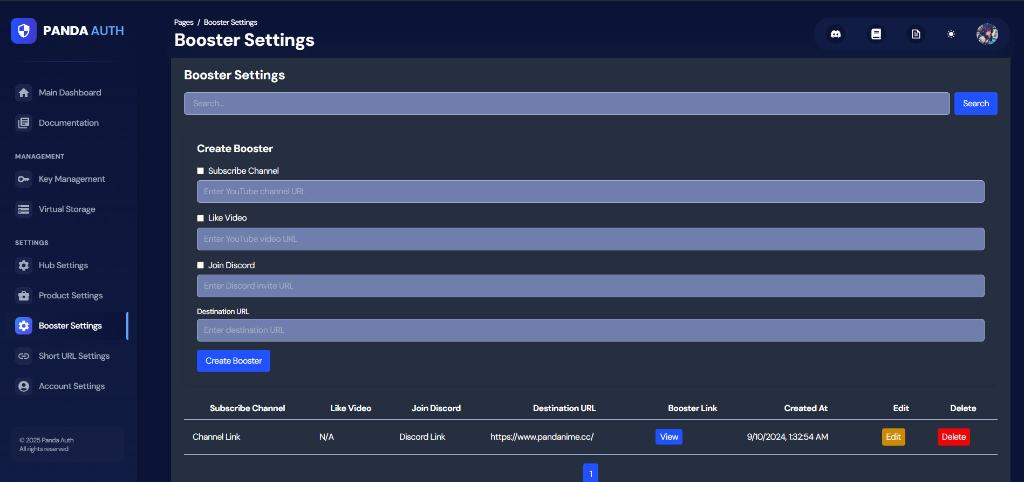Enable the Like Video checkbox
The image size is (1024, 482).
[200, 218]
